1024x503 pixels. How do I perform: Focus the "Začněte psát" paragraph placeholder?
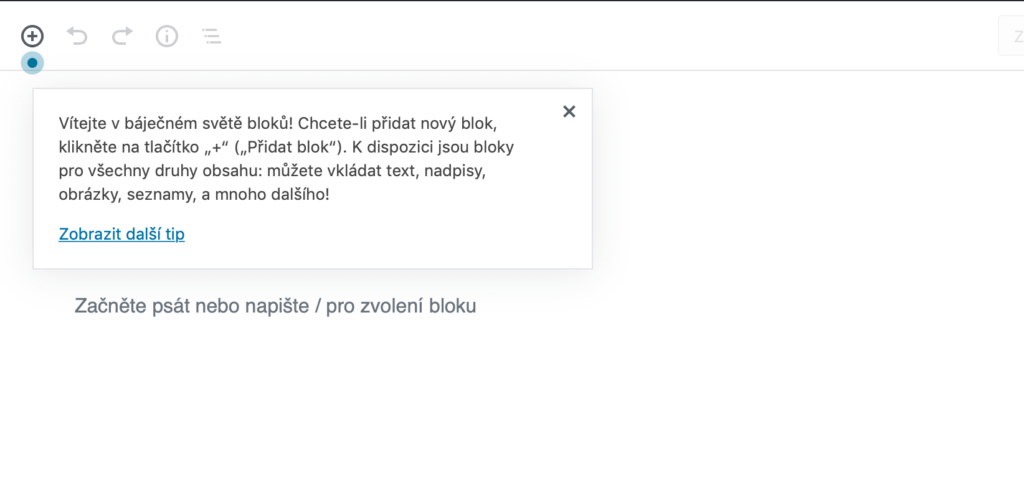275,305
